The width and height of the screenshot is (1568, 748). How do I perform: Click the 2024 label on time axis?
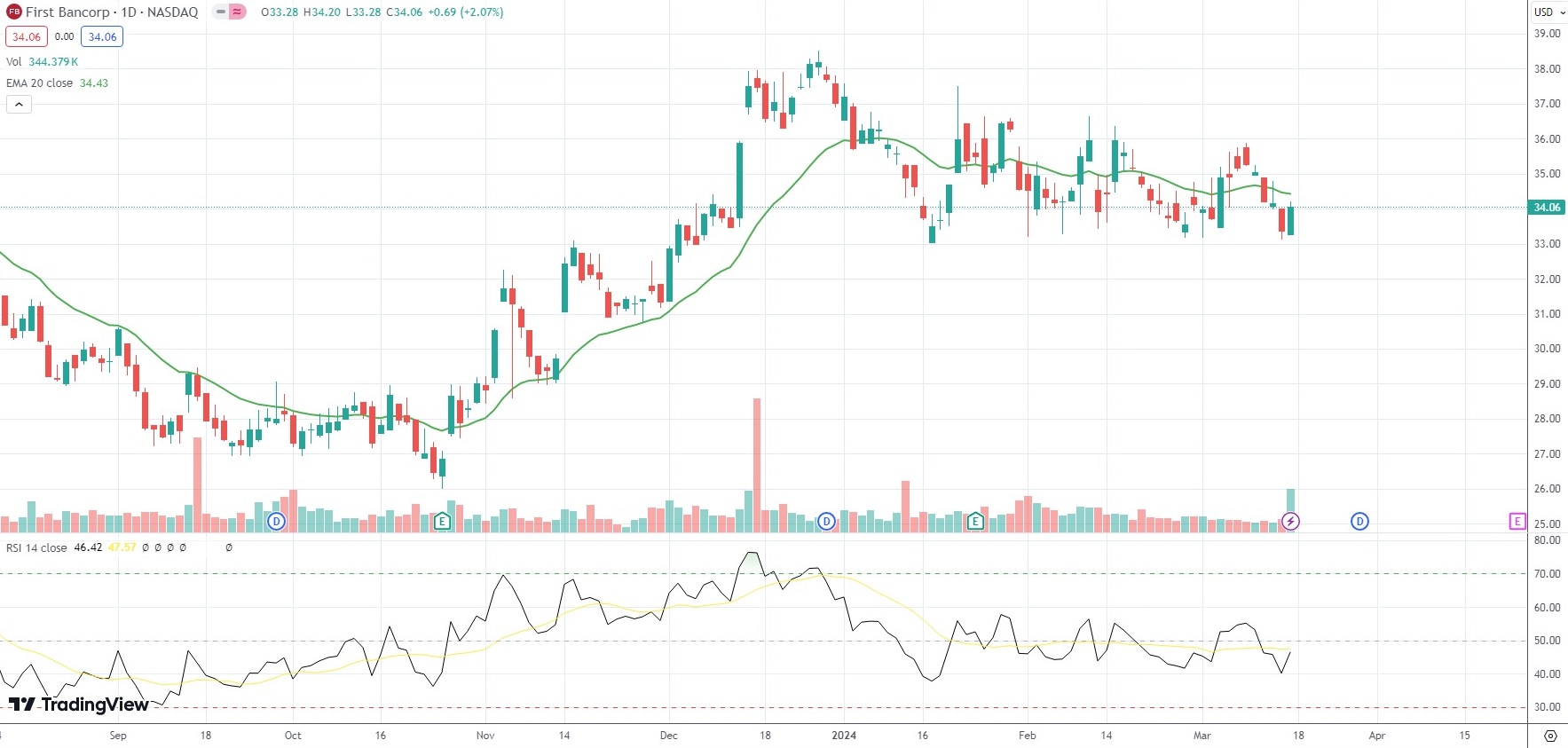pos(844,736)
